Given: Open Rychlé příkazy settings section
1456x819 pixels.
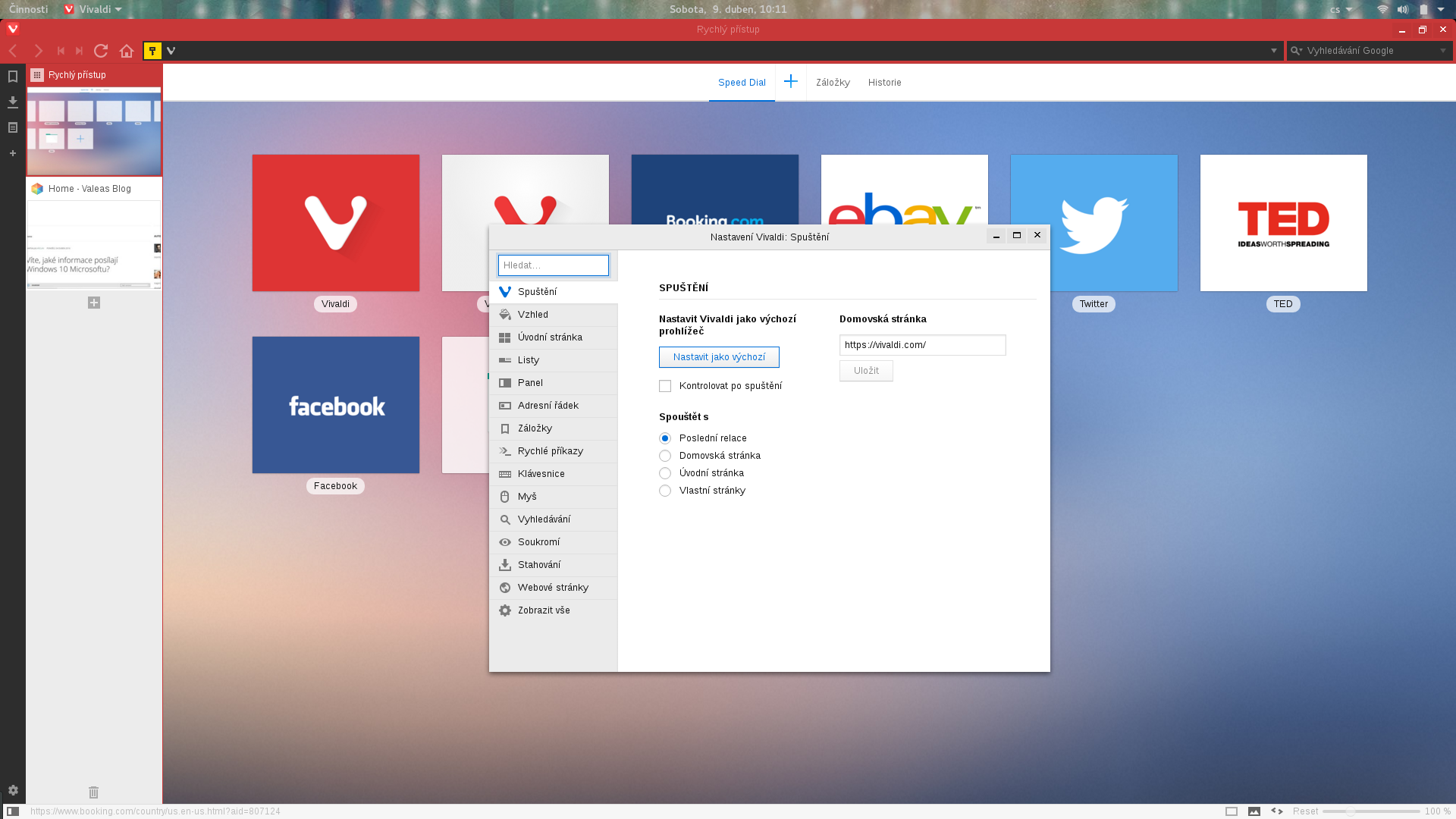Looking at the screenshot, I should pos(554,451).
